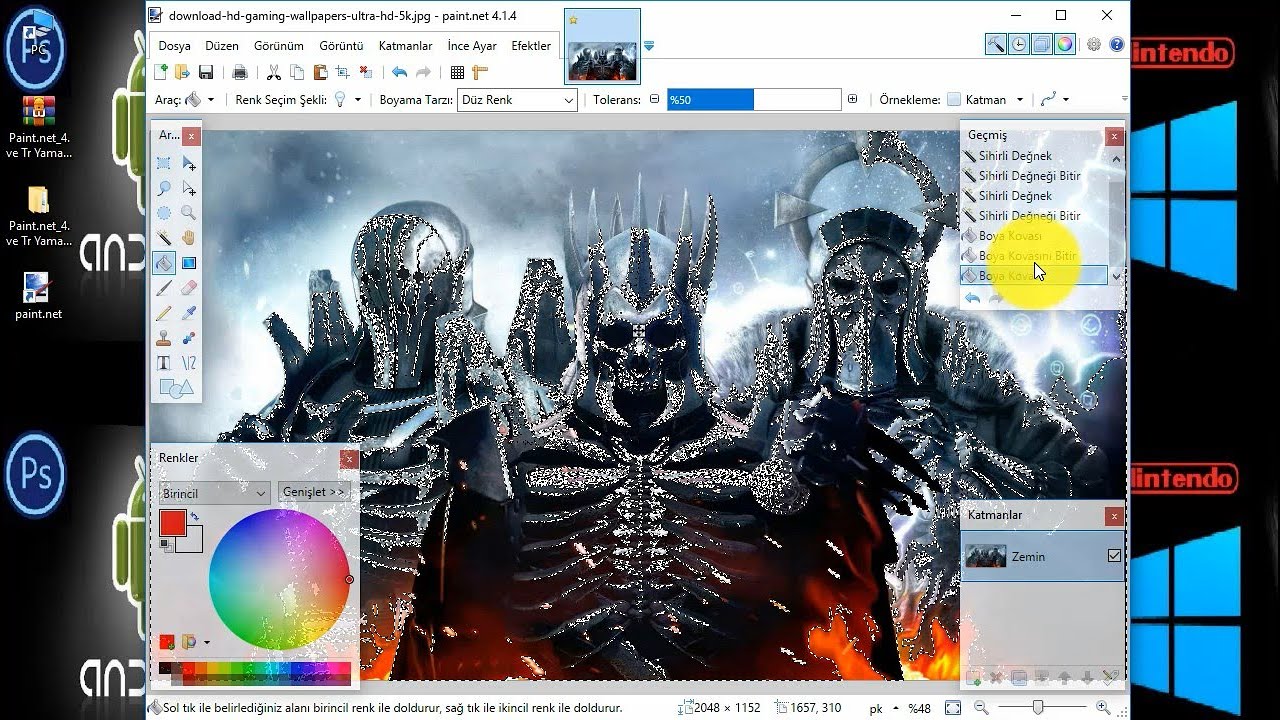Viewport: 1280px width, 720px height.
Task: Open the settings gear button
Action: coord(1094,44)
